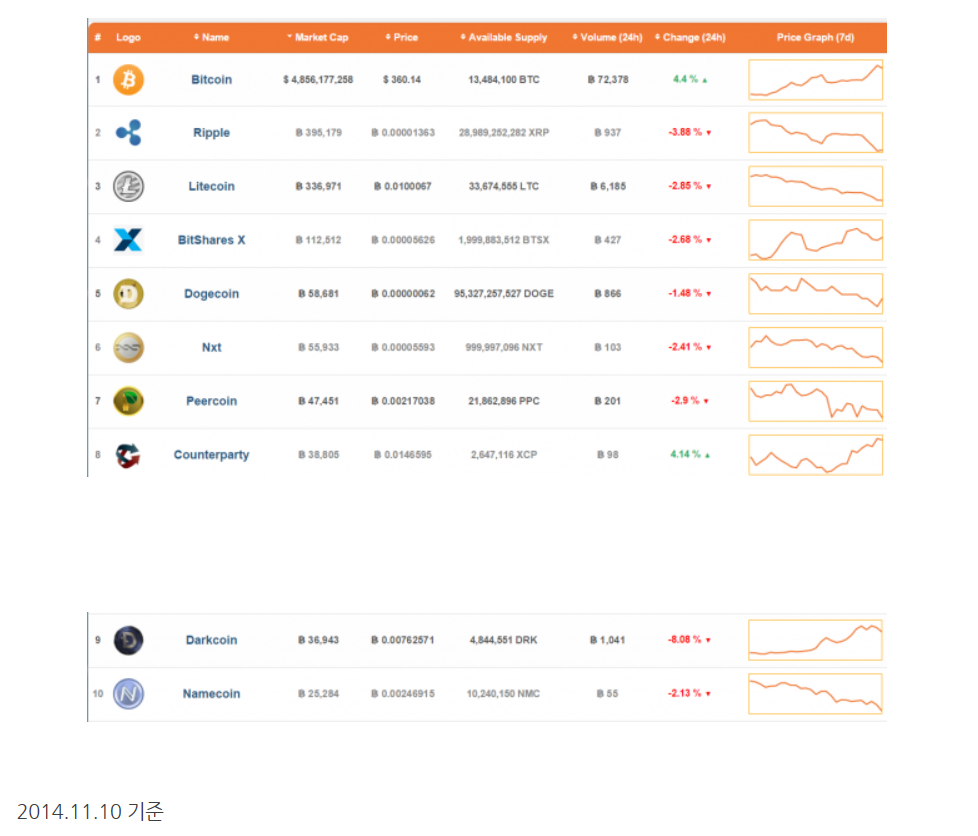Open the Peercoin name link
This screenshot has height=836, width=978.
[211, 401]
